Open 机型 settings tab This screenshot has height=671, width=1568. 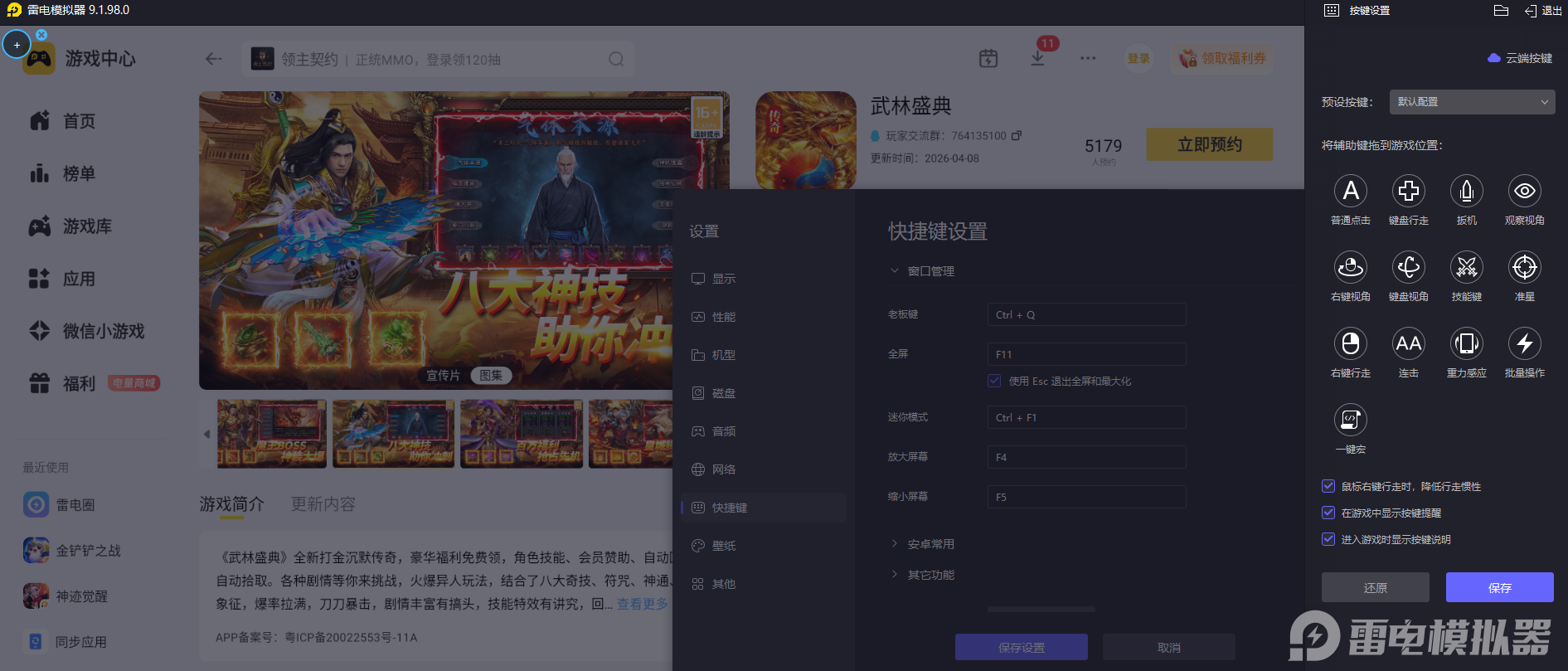764,355
